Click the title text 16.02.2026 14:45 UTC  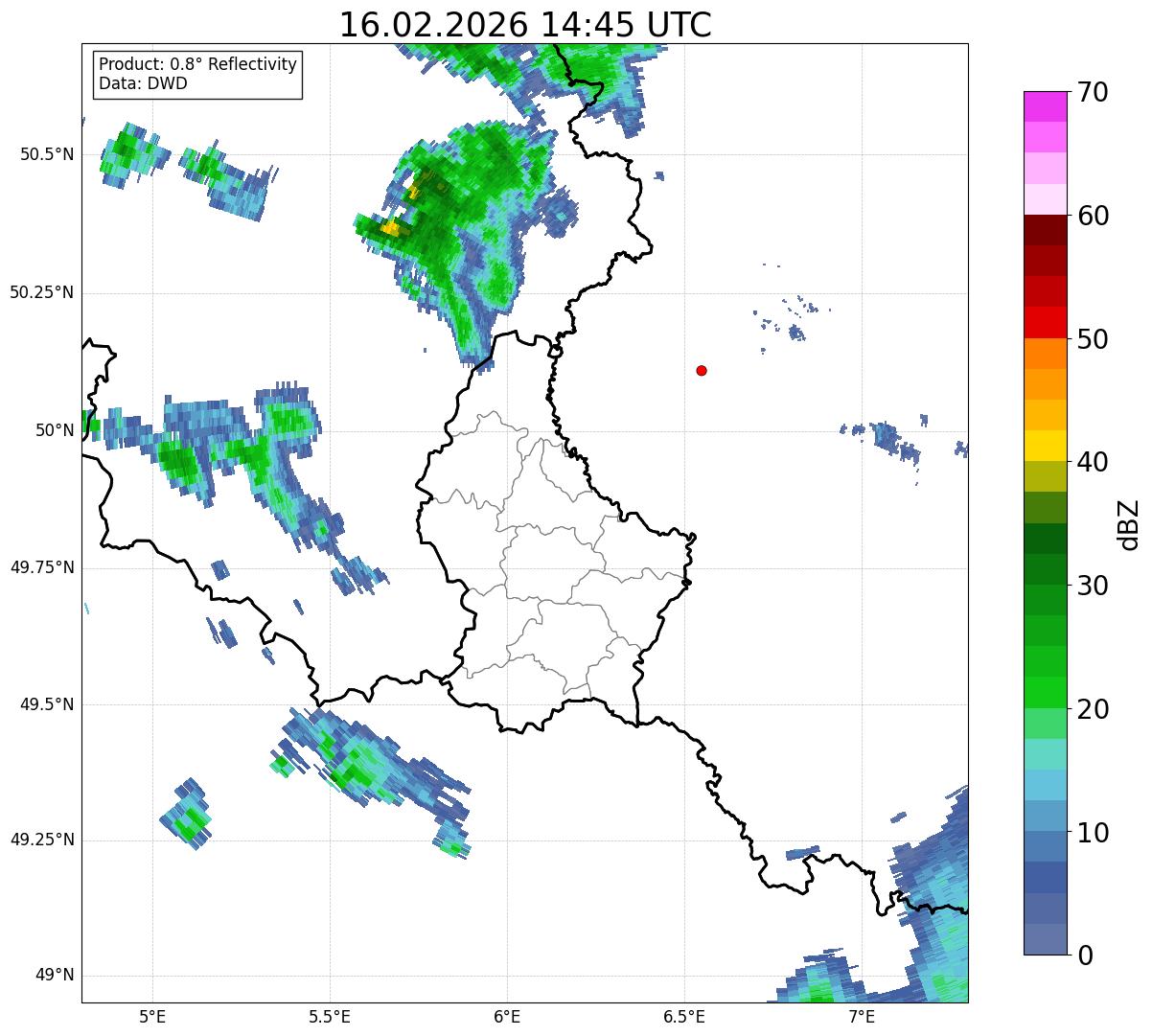pyautogui.click(x=525, y=25)
